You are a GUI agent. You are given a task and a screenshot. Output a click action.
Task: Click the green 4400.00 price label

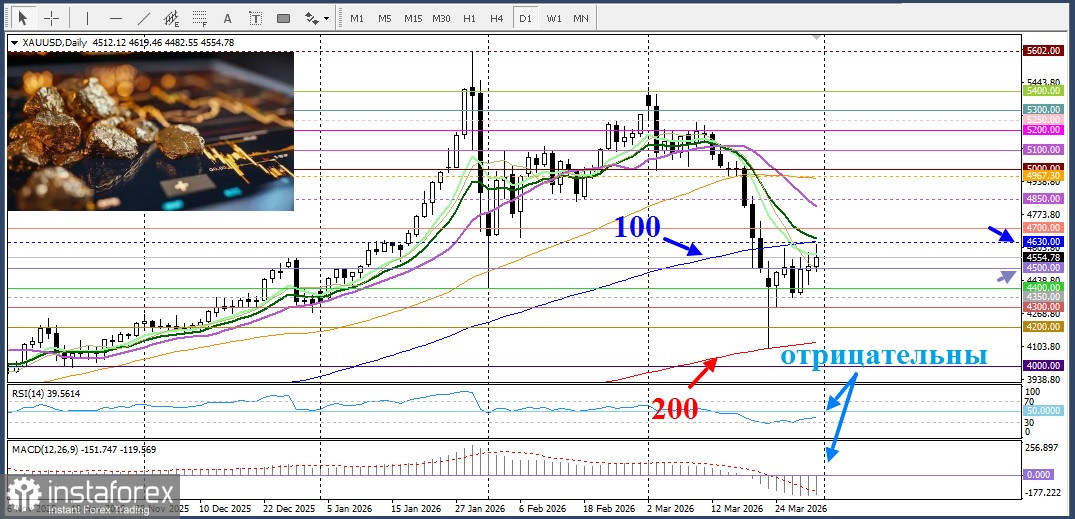pos(1043,289)
